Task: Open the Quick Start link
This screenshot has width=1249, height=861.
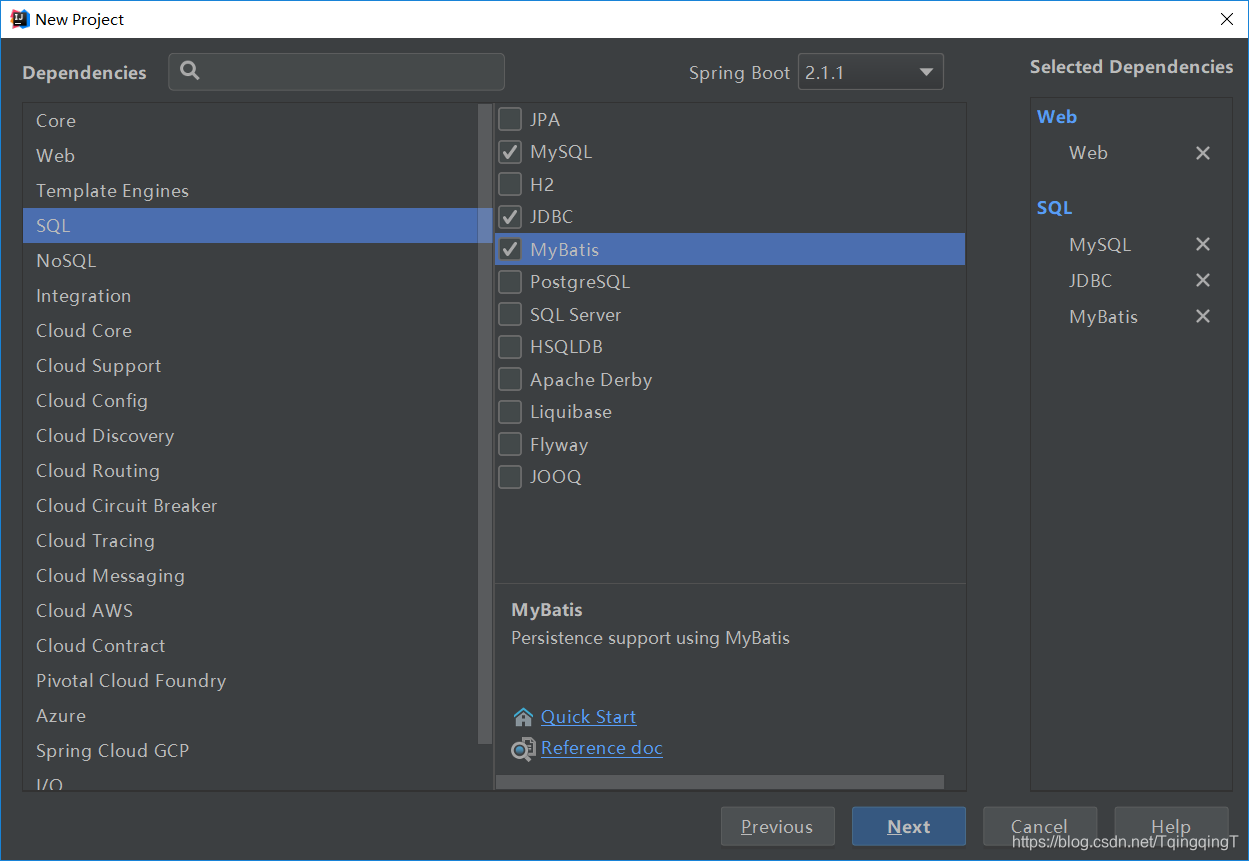Action: tap(588, 717)
